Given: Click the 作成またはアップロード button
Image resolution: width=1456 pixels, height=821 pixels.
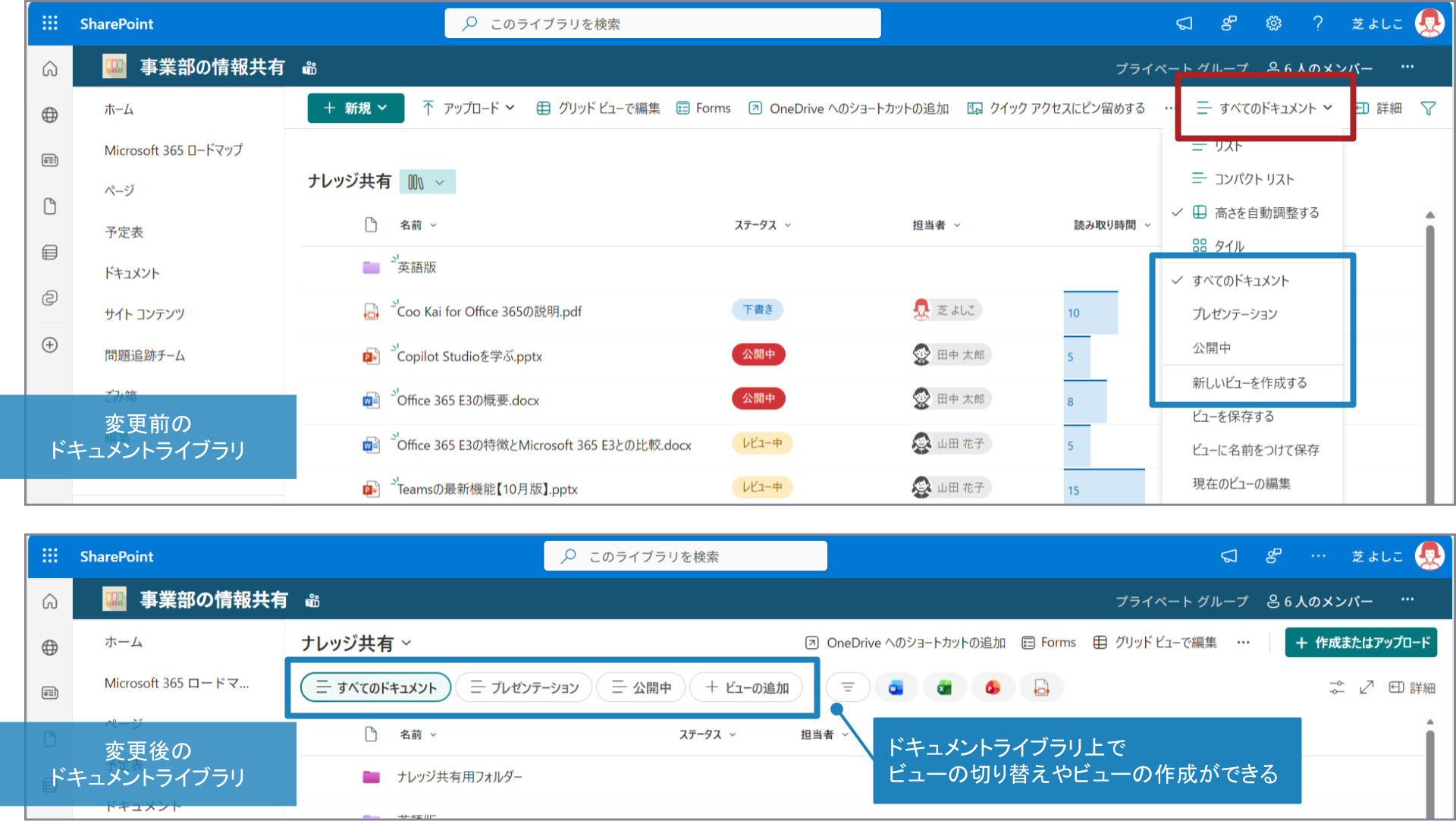Looking at the screenshot, I should 1361,643.
